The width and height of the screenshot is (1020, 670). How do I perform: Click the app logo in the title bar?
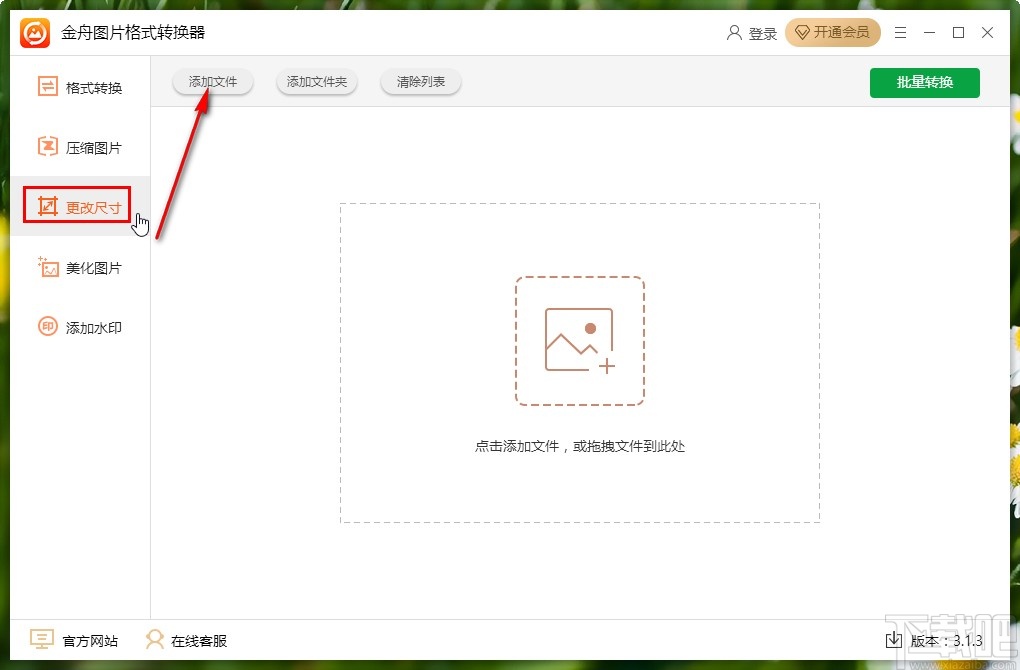coord(32,32)
